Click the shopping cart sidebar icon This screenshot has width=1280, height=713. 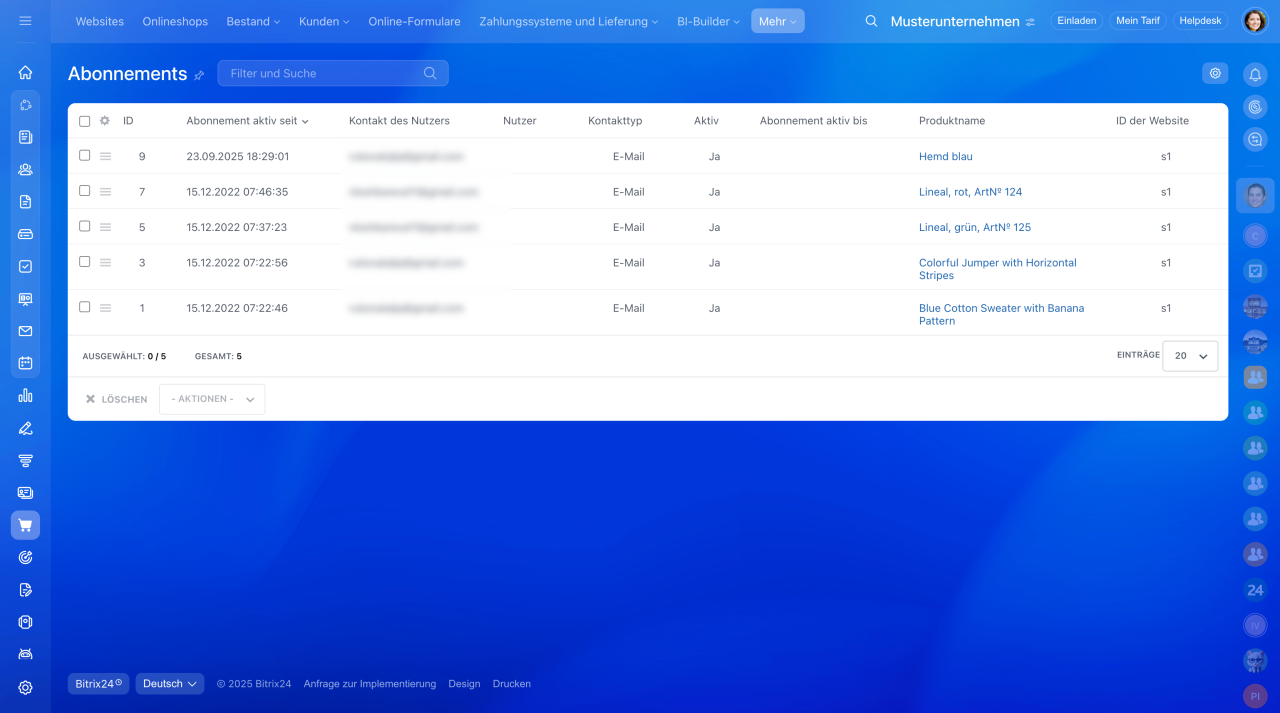coord(25,525)
